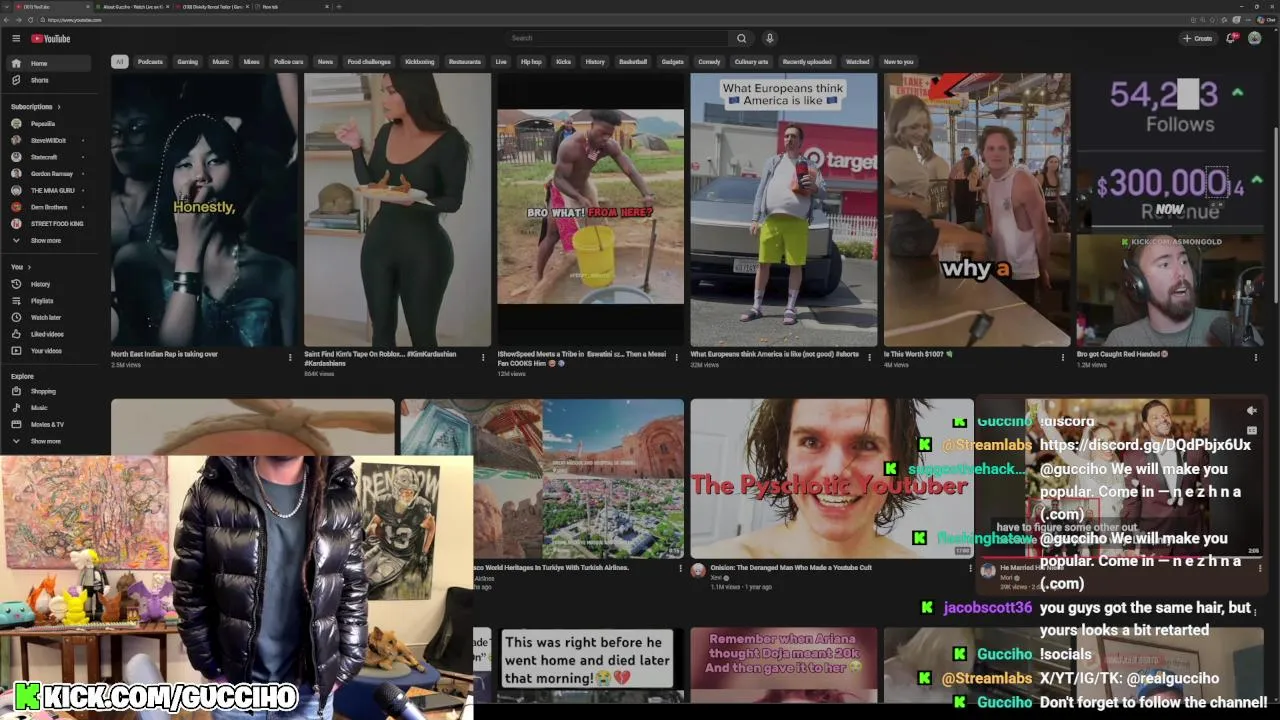Start voice search with microphone icon

pyautogui.click(x=769, y=38)
